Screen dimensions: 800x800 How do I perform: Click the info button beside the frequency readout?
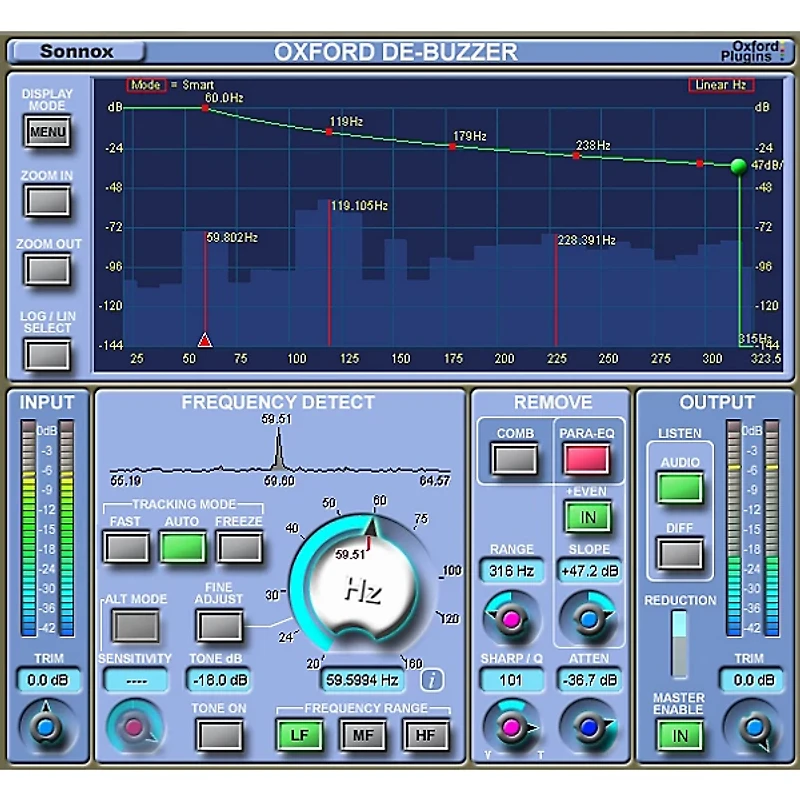(434, 679)
